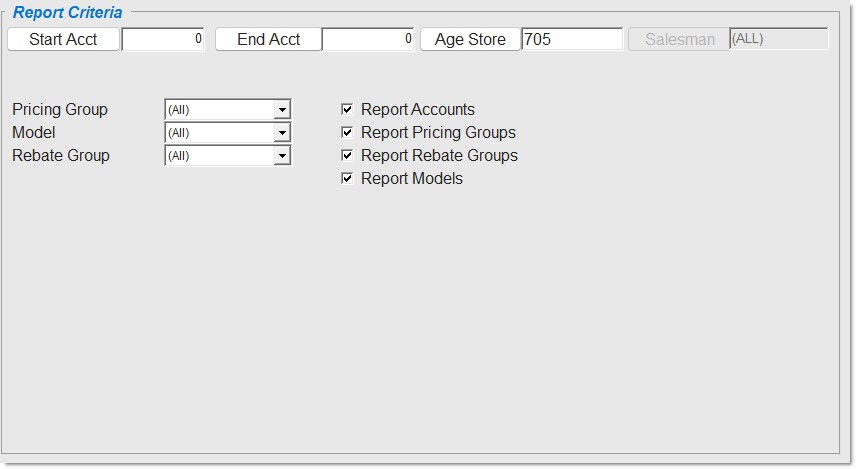Click the Pricing Group label text
The image size is (856, 469).
pyautogui.click(x=60, y=109)
